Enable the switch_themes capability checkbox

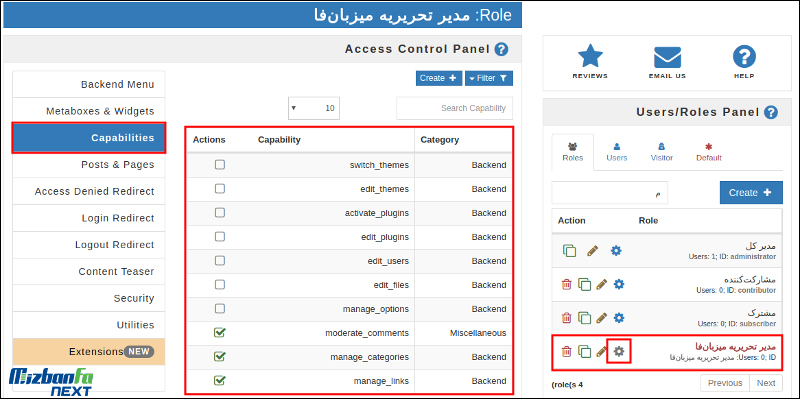tap(219, 165)
